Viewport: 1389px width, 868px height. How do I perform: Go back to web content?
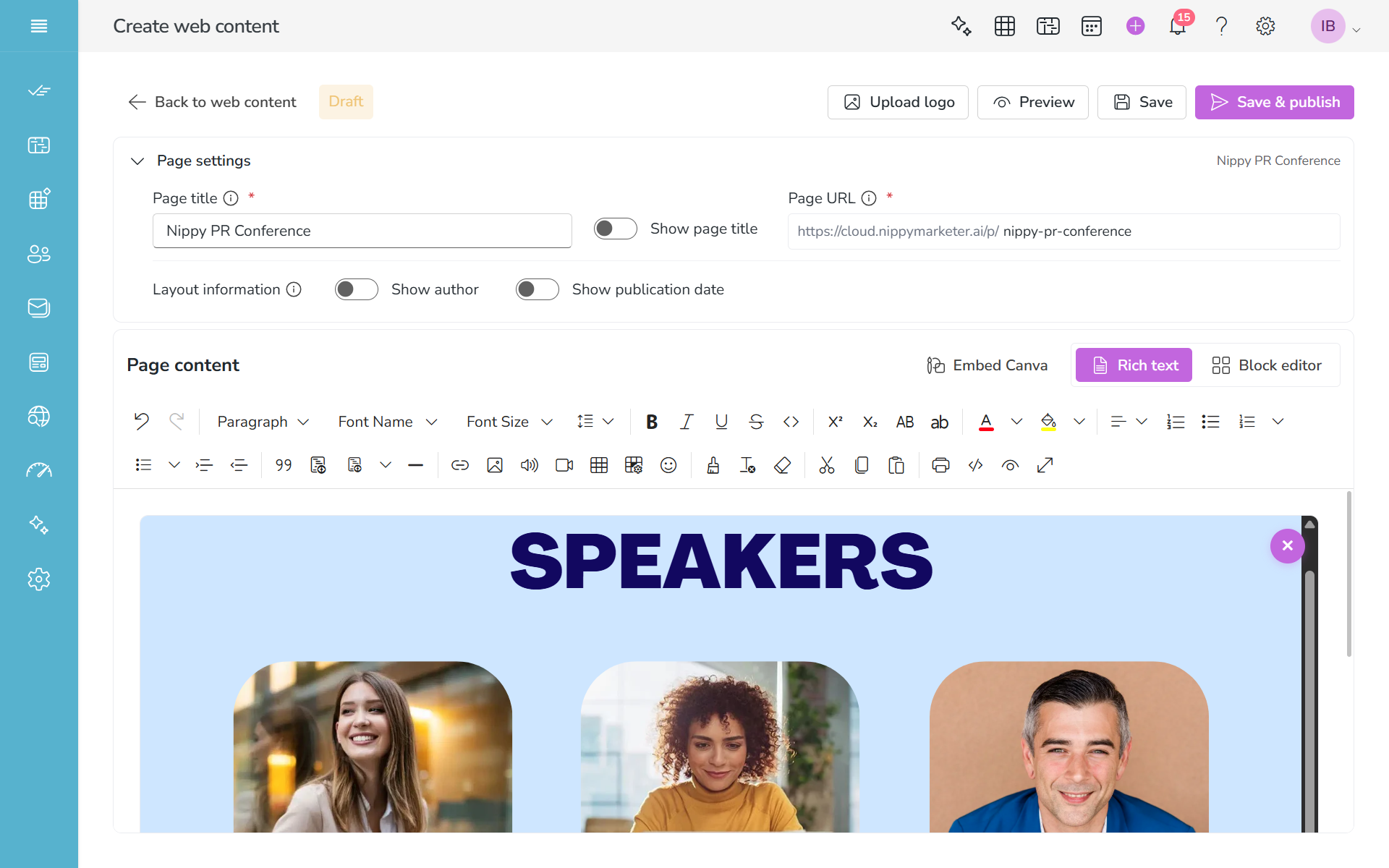click(213, 102)
